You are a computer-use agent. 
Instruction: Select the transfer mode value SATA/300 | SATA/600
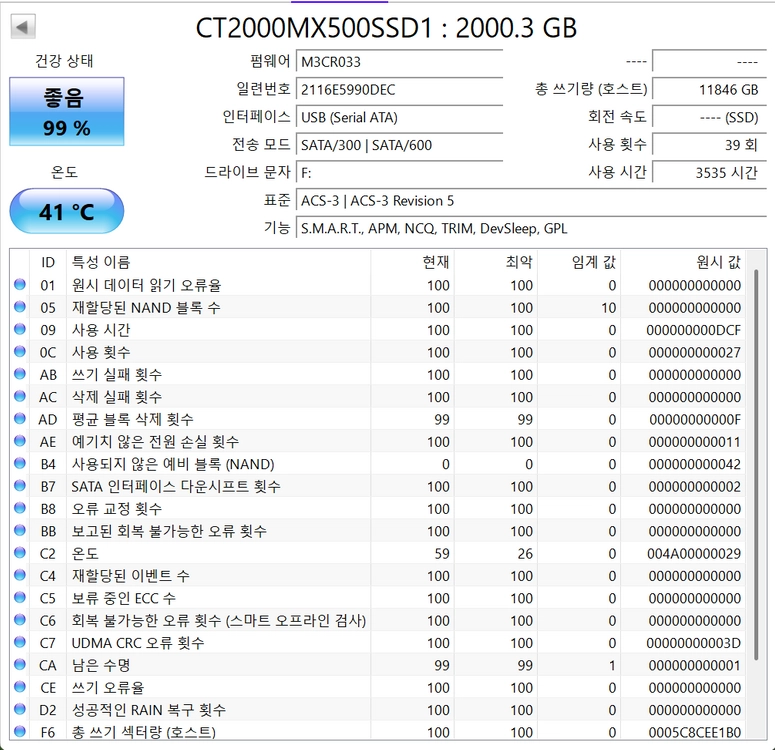399,145
